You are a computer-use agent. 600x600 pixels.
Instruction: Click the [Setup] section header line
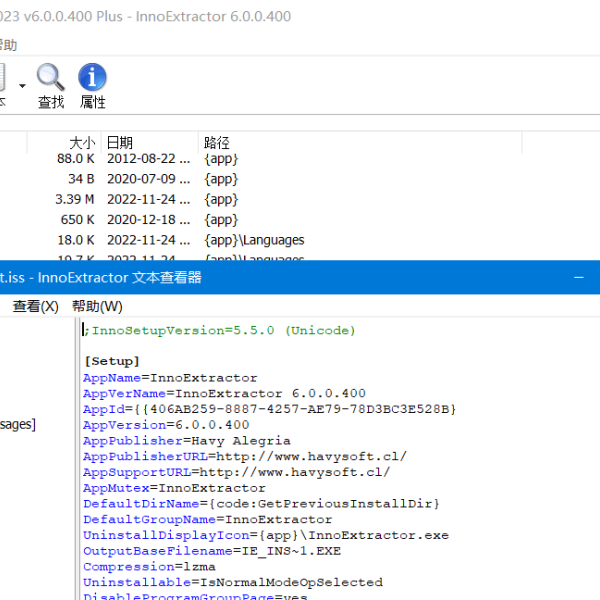pyautogui.click(x=112, y=361)
